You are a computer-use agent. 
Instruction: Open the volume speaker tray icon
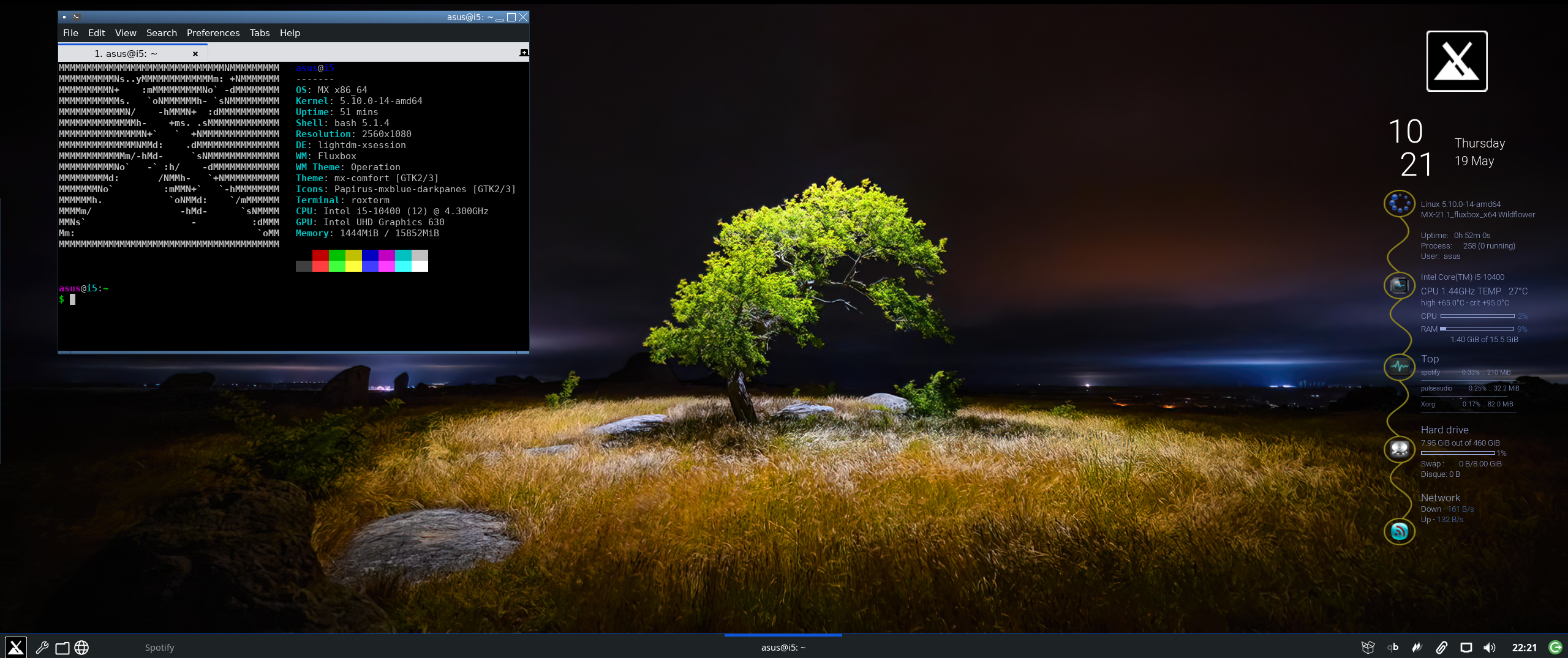[1490, 647]
